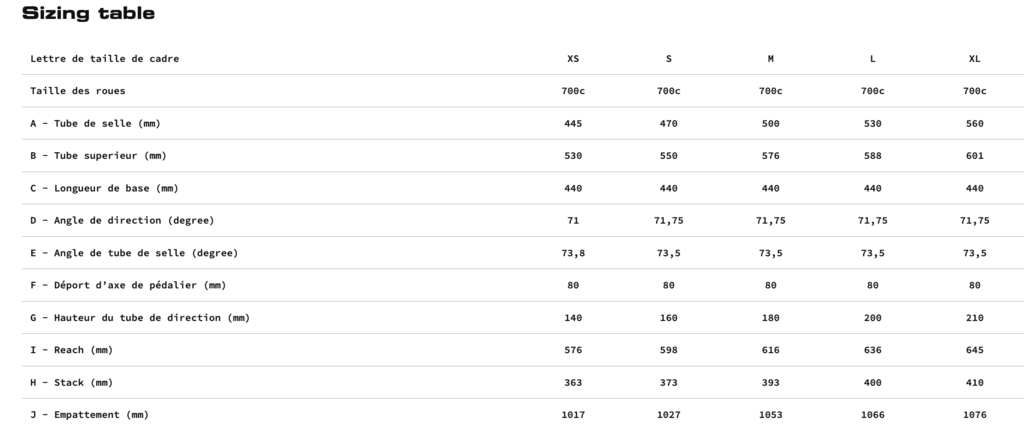Click the Taille des roues row label

pyautogui.click(x=78, y=91)
